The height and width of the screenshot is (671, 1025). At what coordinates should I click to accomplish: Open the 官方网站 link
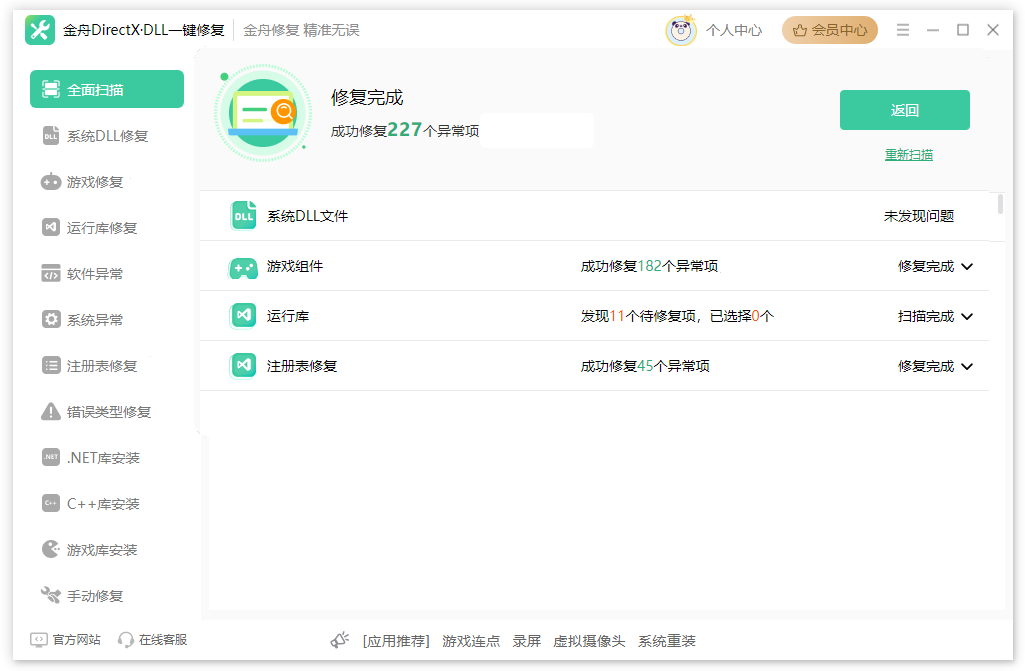[x=76, y=640]
